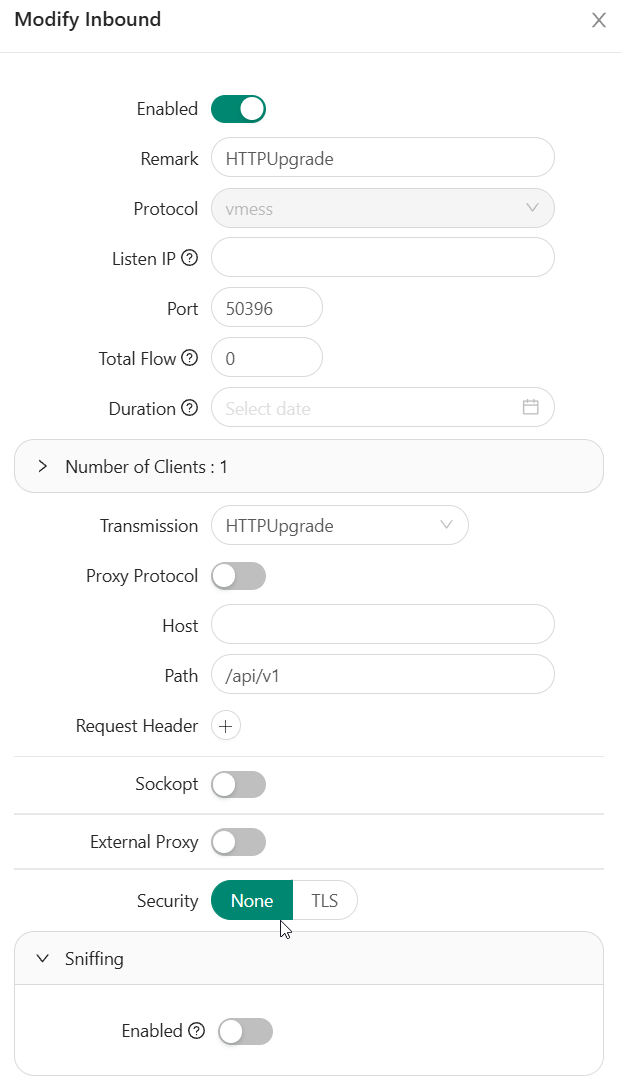Open the Protocol vmess dropdown
The height and width of the screenshot is (1092, 622).
(x=382, y=208)
